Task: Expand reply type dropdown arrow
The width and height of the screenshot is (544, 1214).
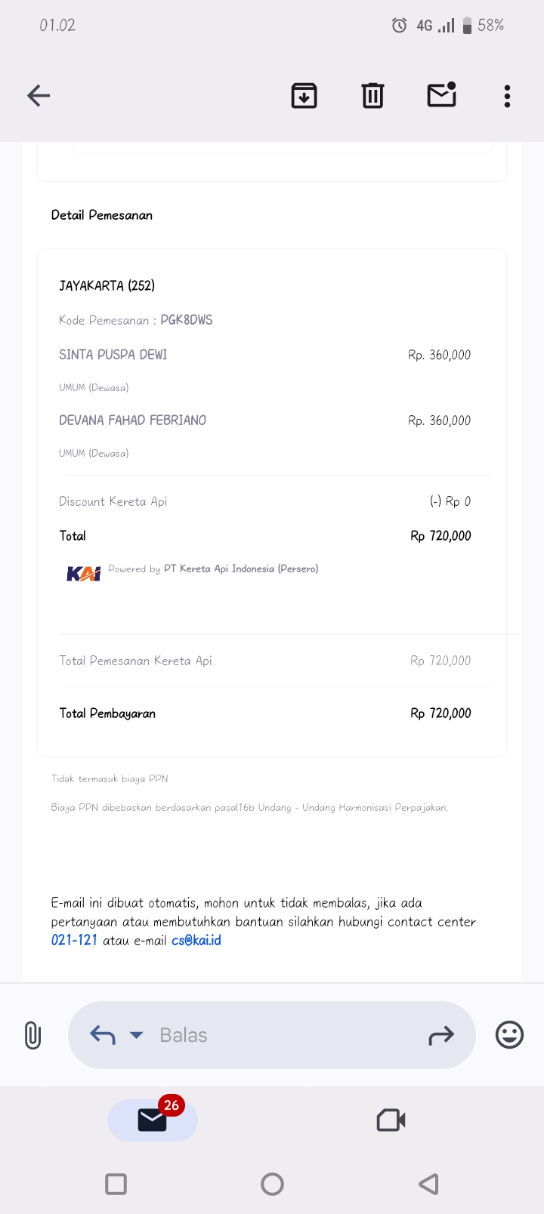Action: [x=137, y=1035]
